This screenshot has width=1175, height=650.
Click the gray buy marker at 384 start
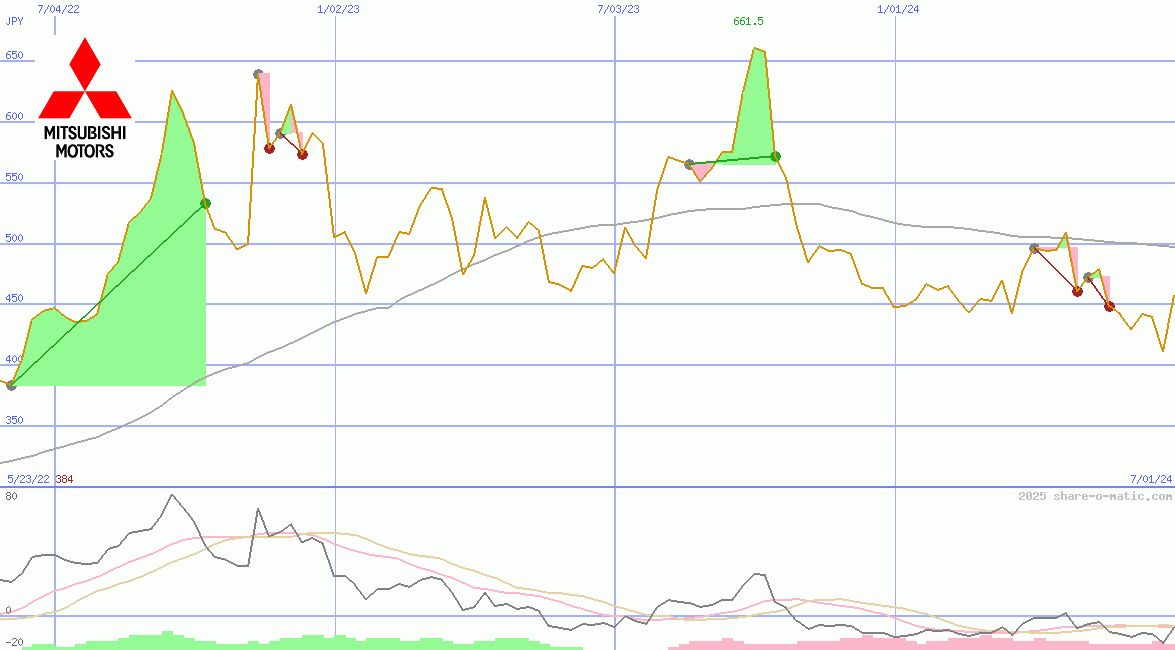[11, 385]
